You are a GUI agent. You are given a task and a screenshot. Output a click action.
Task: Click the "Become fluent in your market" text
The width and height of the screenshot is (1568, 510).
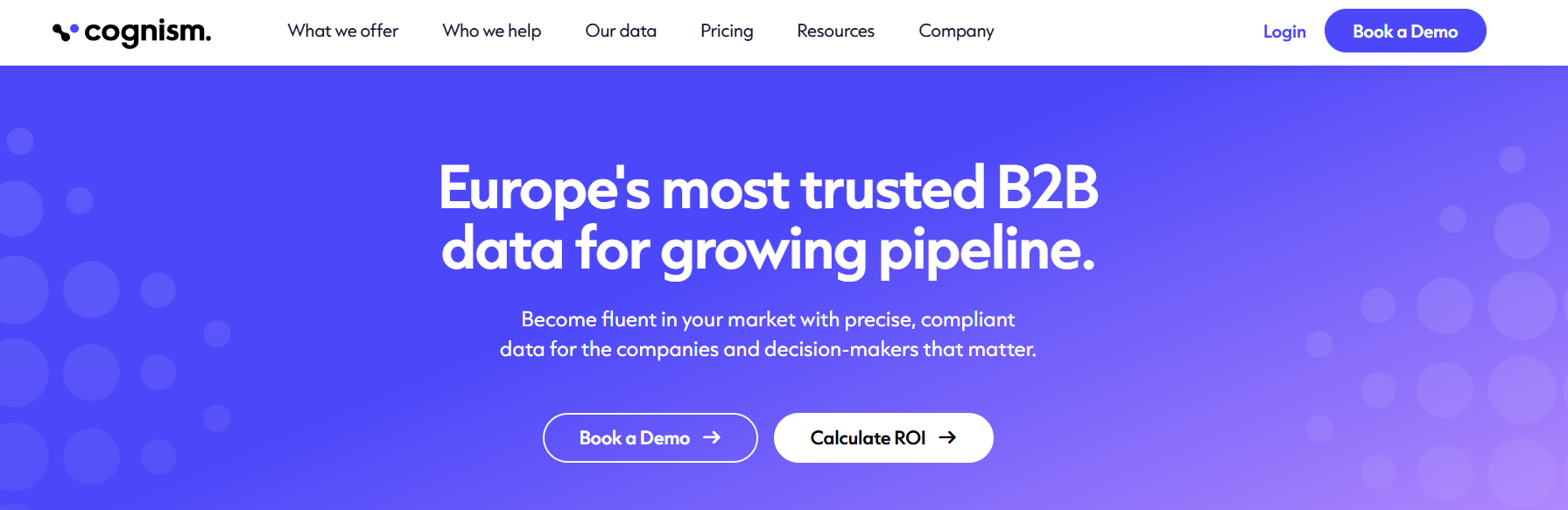pyautogui.click(x=658, y=319)
